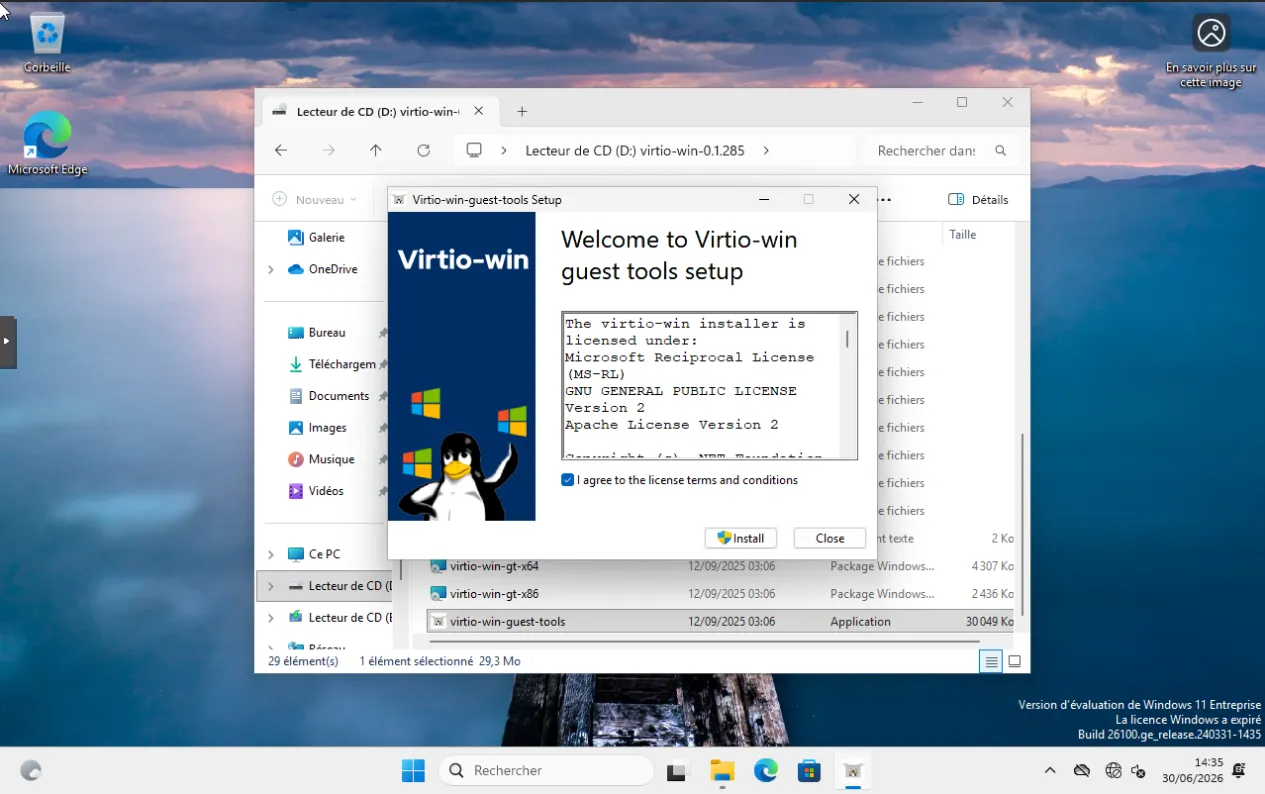Viewport: 1265px width, 794px height.
Task: Show hidden system tray icons
Action: point(1050,770)
